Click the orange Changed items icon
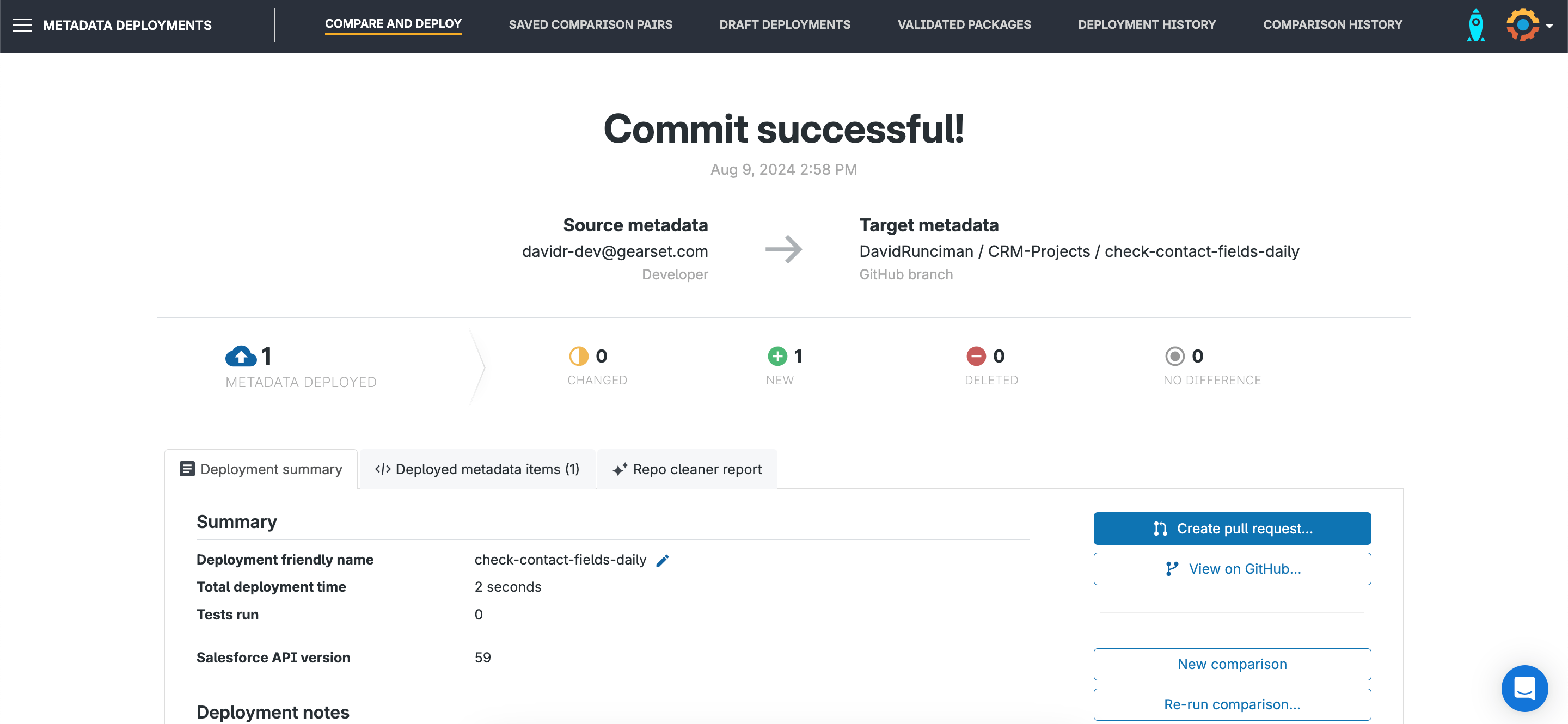This screenshot has height=724, width=1568. pos(578,356)
